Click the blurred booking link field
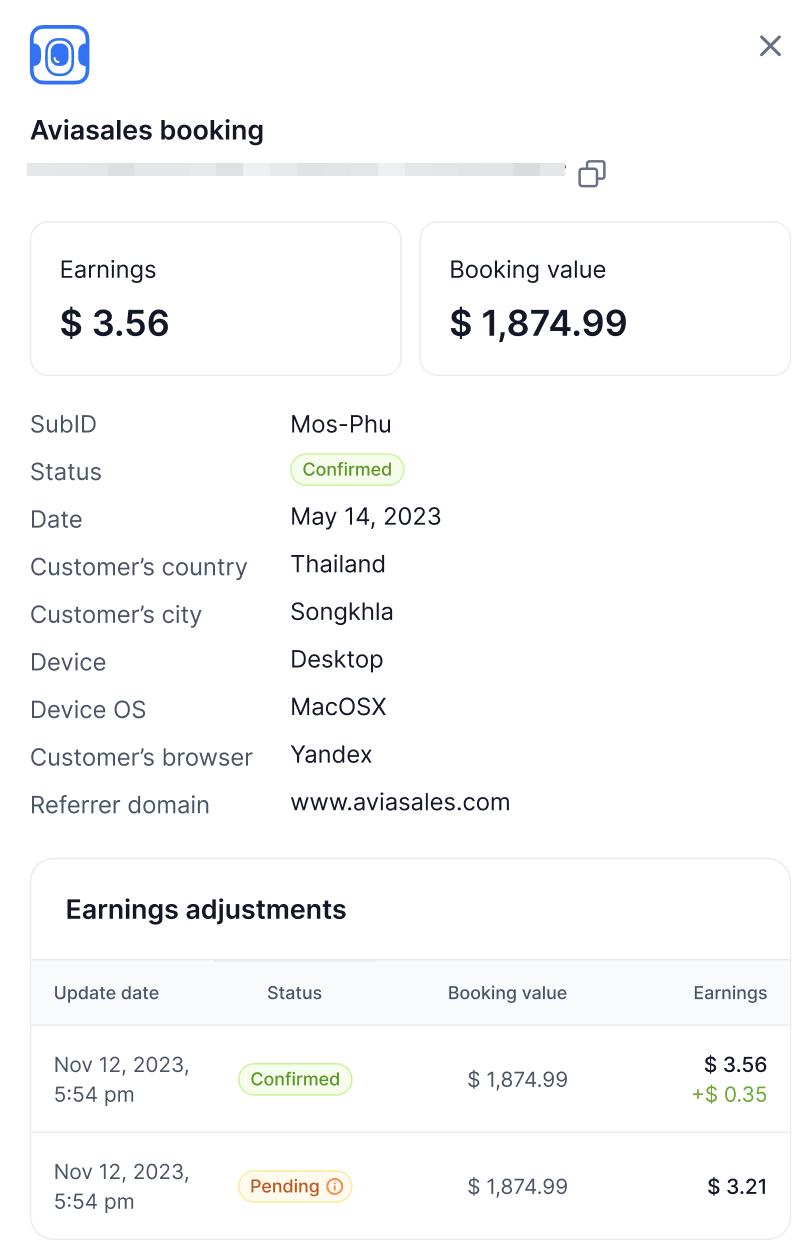Screen dimensions: 806x1256 pyautogui.click(x=295, y=169)
